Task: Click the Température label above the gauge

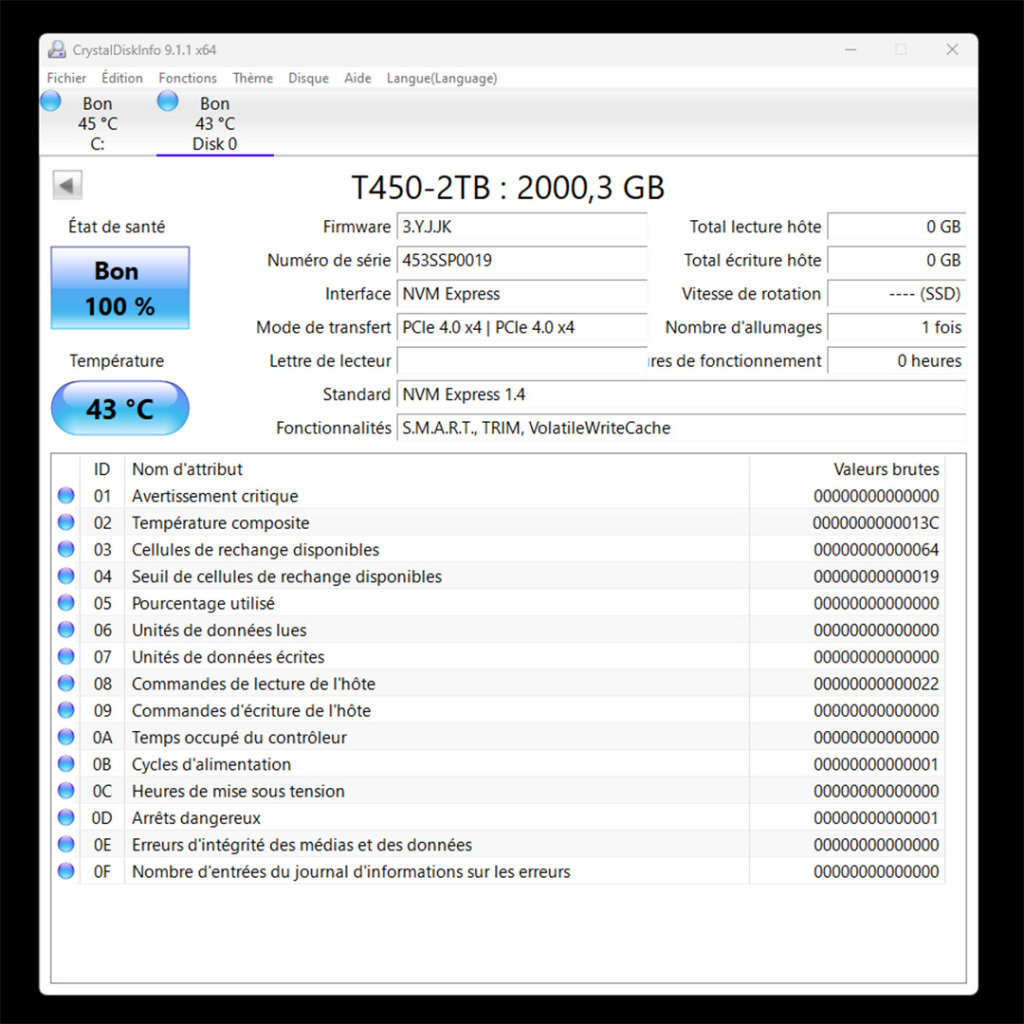Action: pos(117,360)
